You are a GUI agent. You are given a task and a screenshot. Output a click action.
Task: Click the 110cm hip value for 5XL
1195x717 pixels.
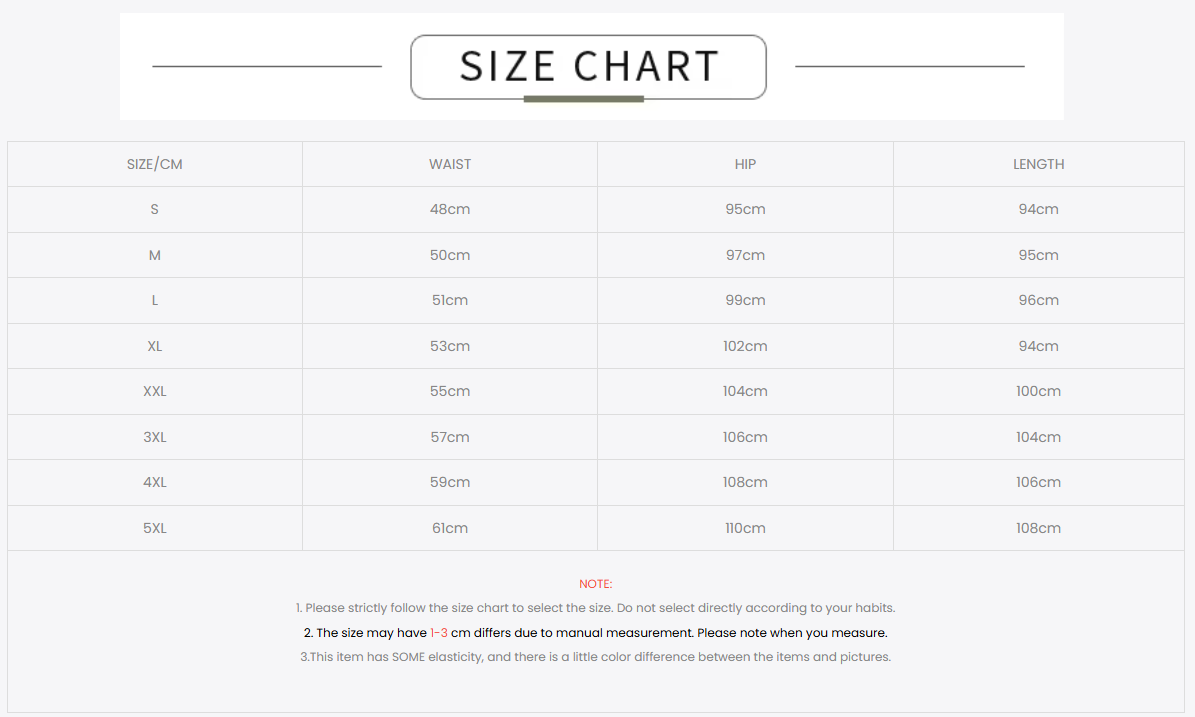coord(745,528)
